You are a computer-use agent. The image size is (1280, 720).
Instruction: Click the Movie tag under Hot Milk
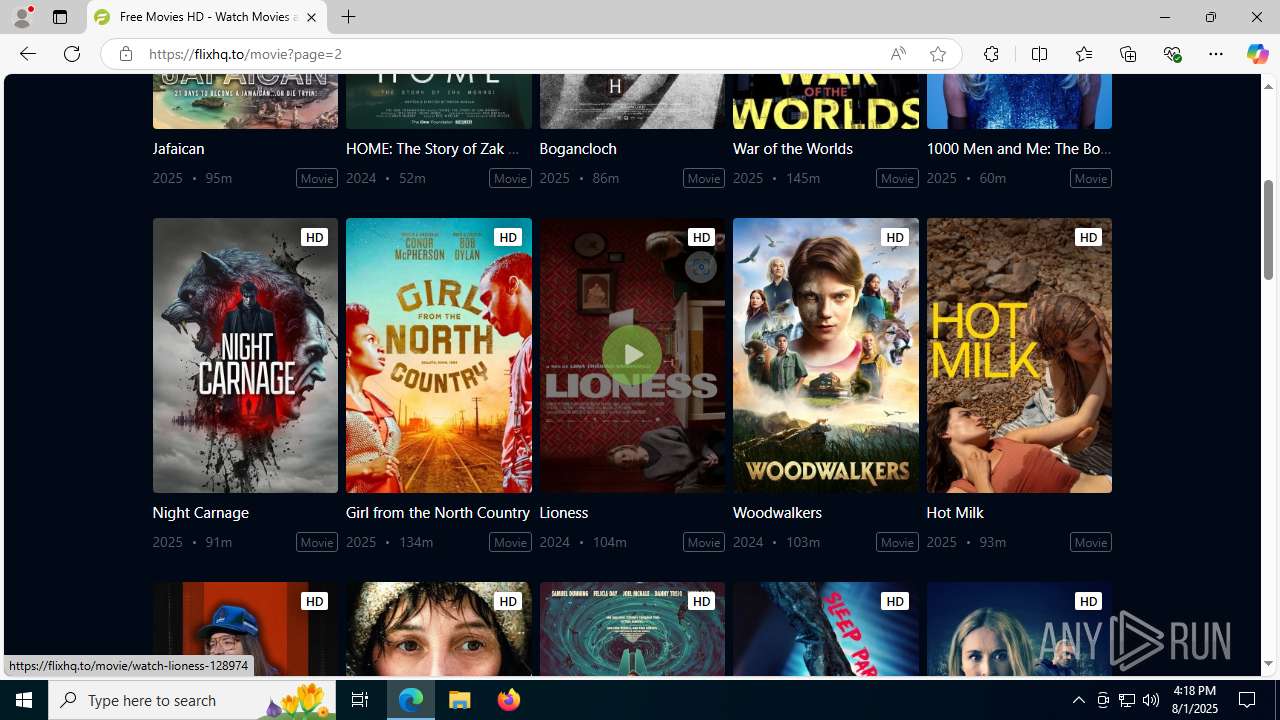(1090, 542)
